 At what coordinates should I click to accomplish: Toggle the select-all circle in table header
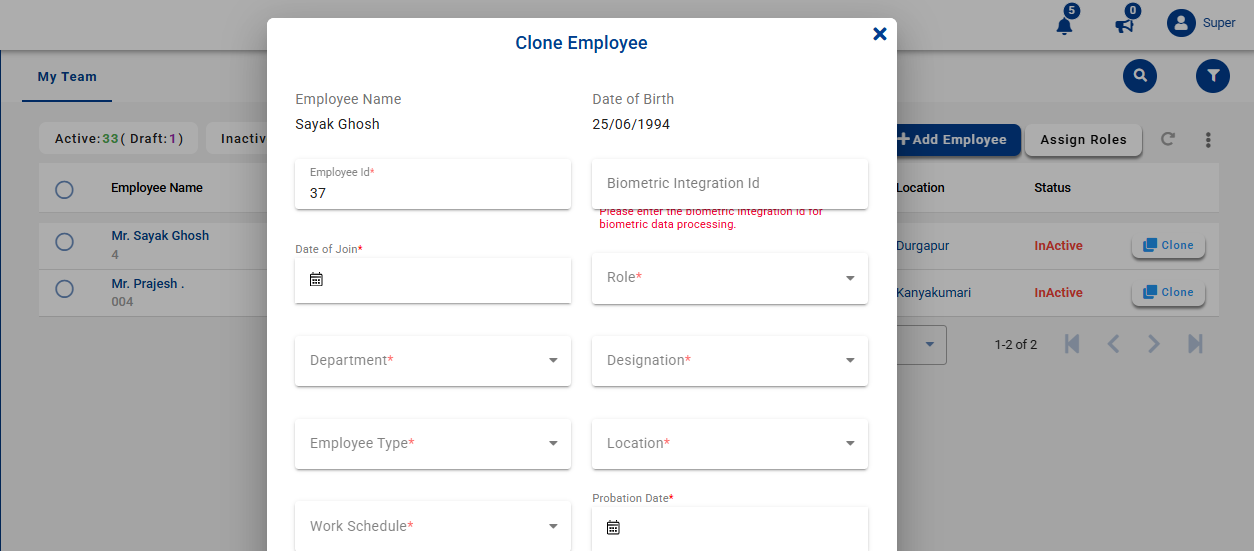click(64, 189)
